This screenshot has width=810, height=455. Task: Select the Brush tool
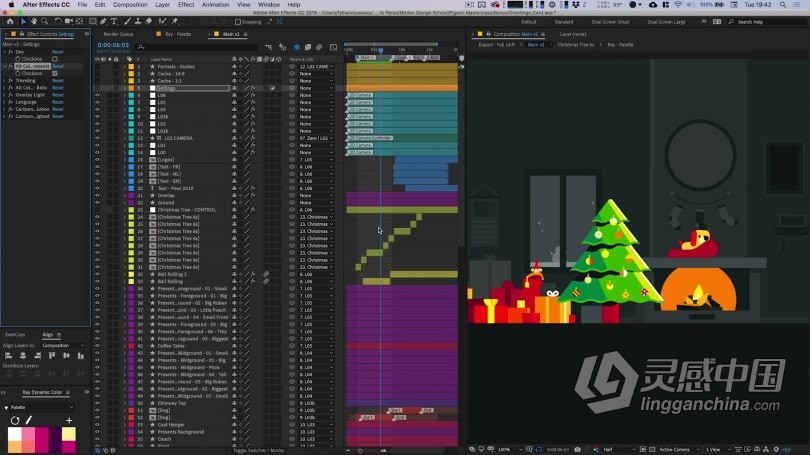pos(127,22)
